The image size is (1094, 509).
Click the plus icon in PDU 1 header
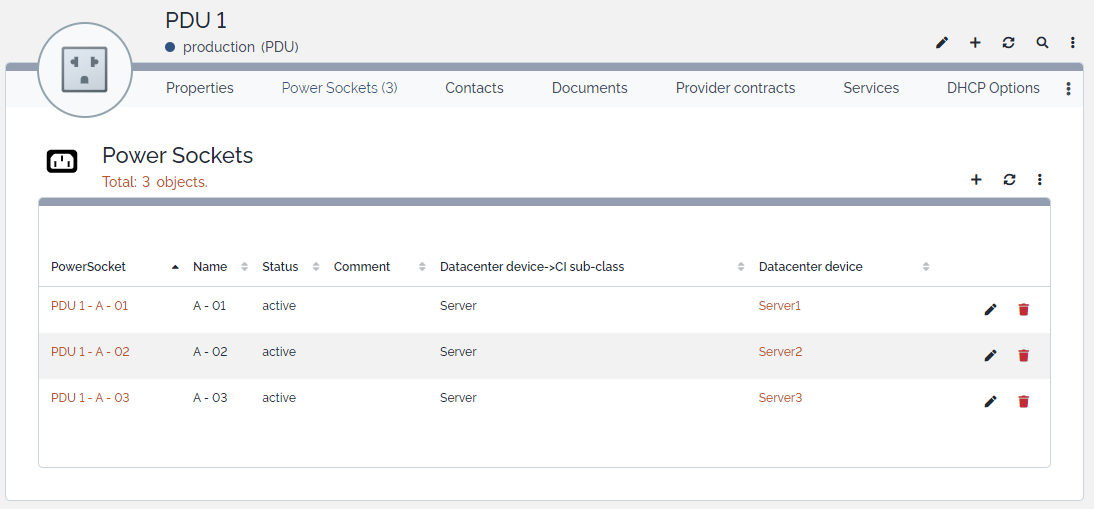(975, 42)
